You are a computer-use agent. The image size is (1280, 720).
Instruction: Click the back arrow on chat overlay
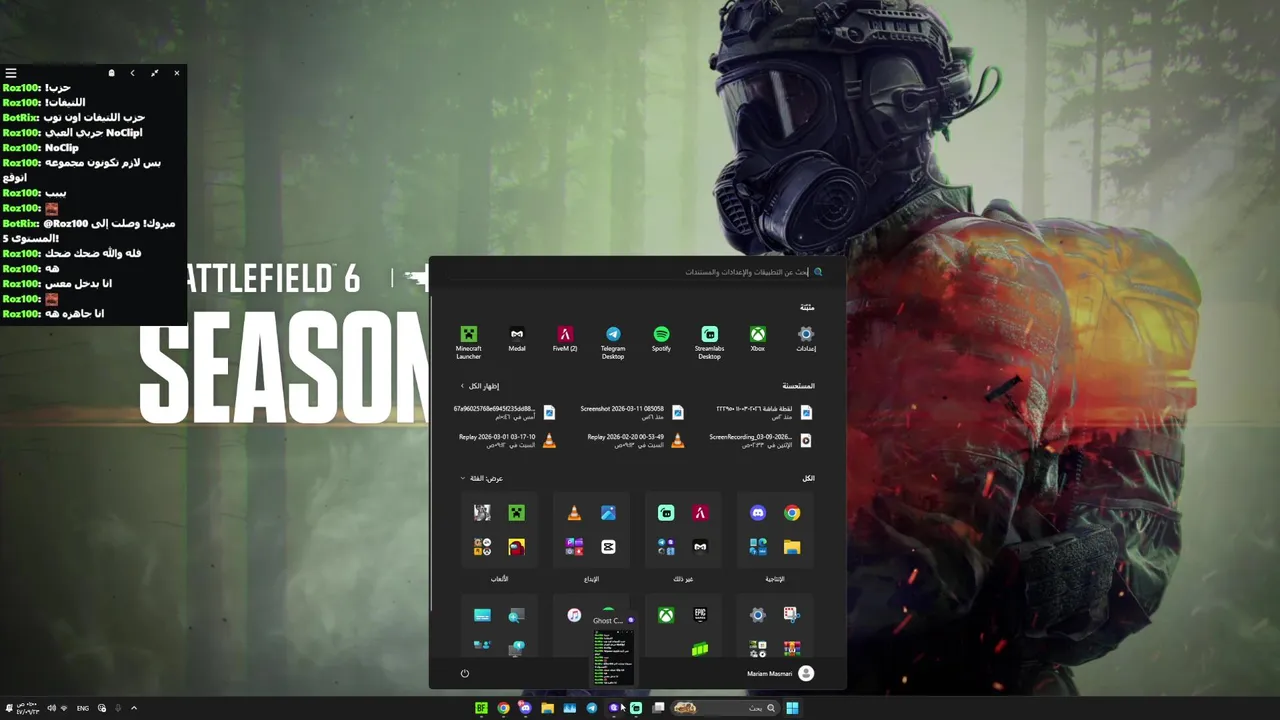(x=132, y=73)
